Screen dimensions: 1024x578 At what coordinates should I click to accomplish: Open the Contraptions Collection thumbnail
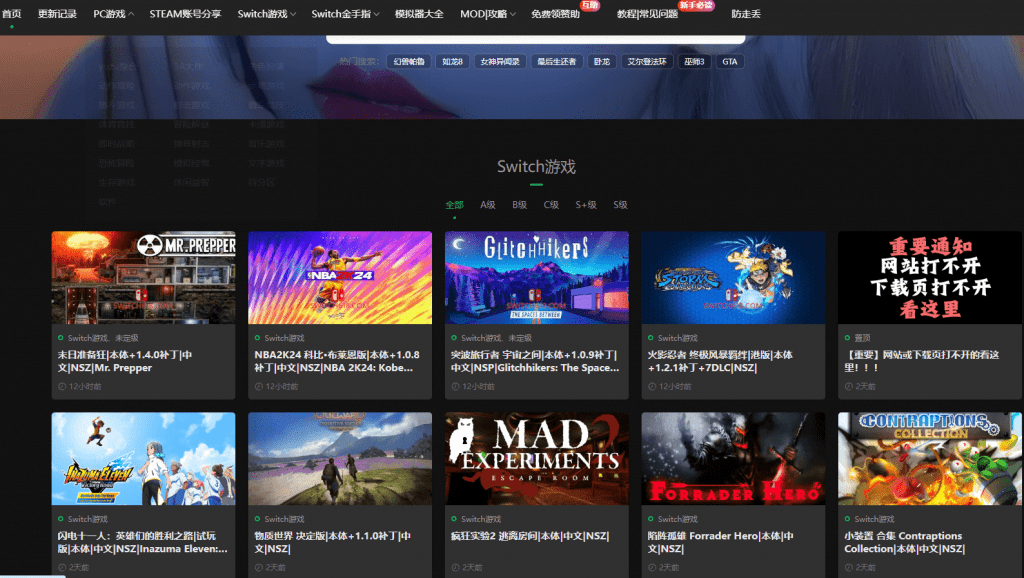(930, 458)
